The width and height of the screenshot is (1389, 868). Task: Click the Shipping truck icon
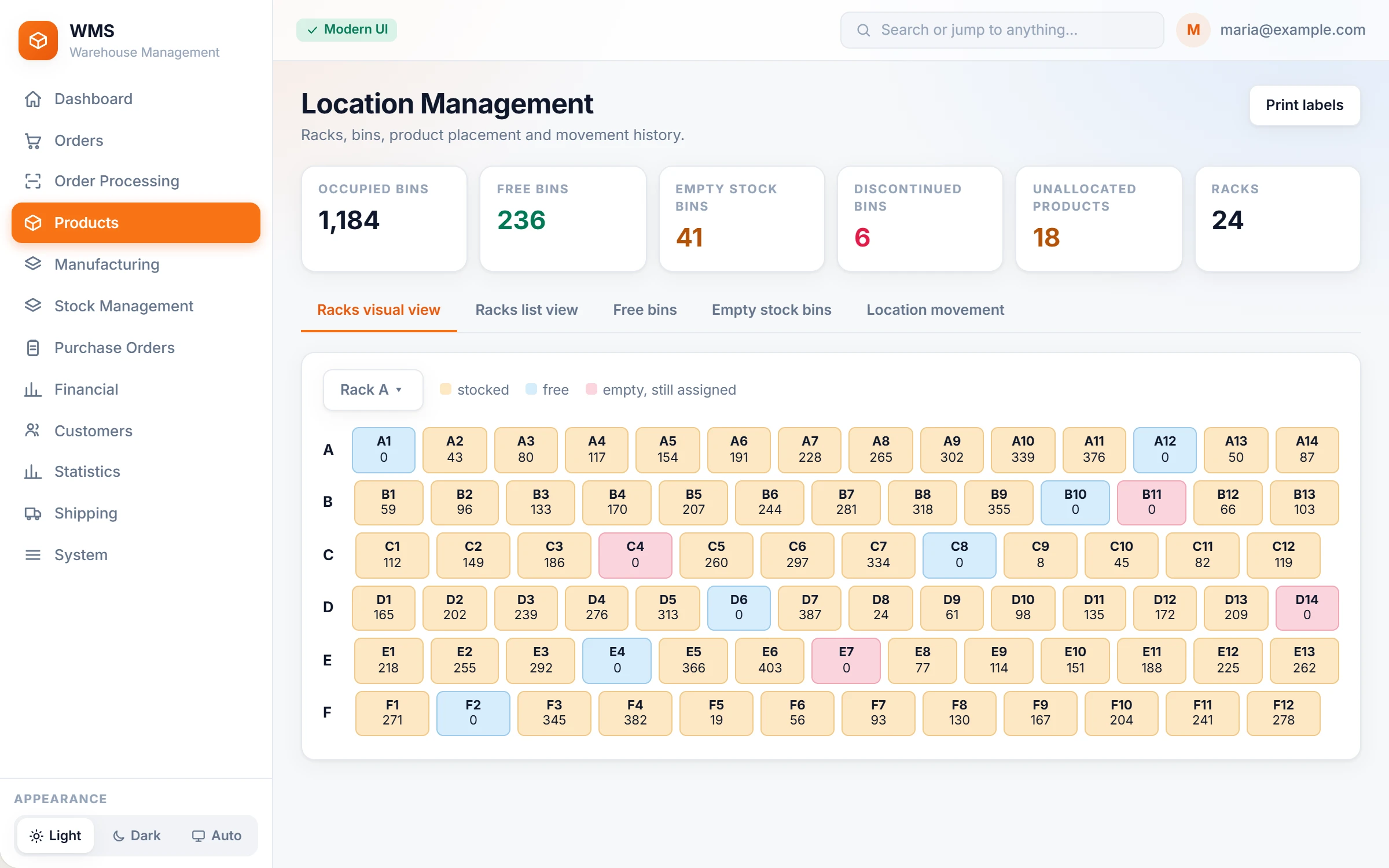pyautogui.click(x=33, y=513)
